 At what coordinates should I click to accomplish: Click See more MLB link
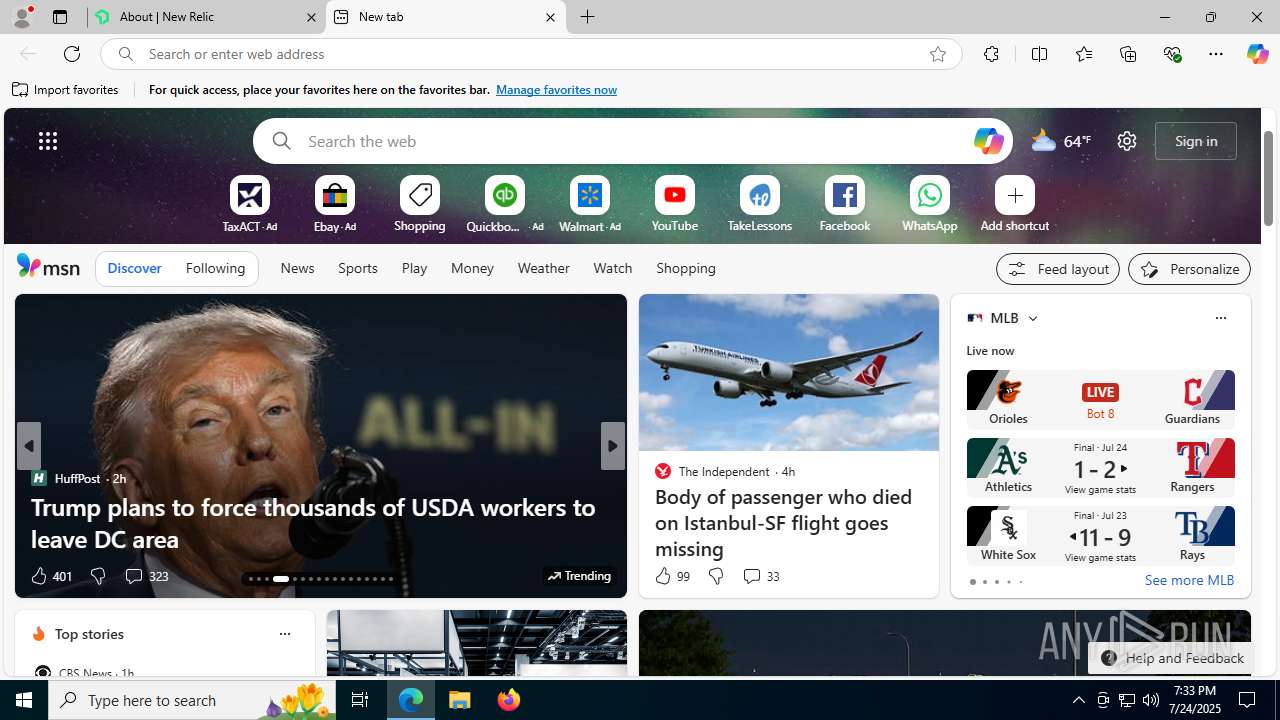pyautogui.click(x=1189, y=580)
